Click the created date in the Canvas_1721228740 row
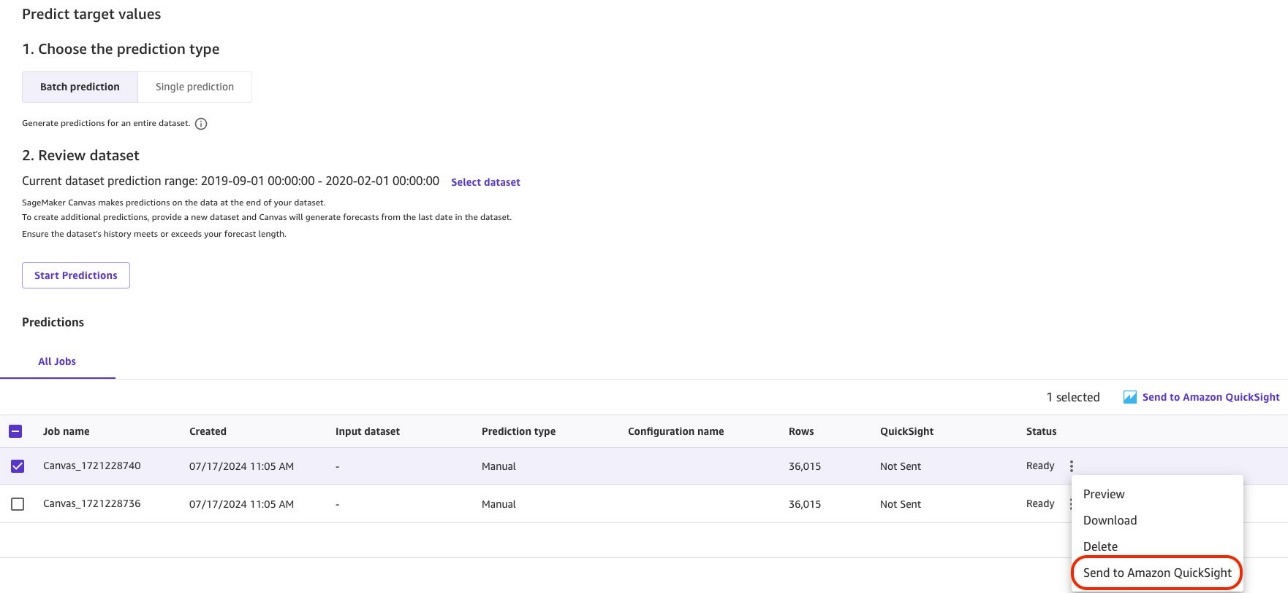 coord(241,466)
